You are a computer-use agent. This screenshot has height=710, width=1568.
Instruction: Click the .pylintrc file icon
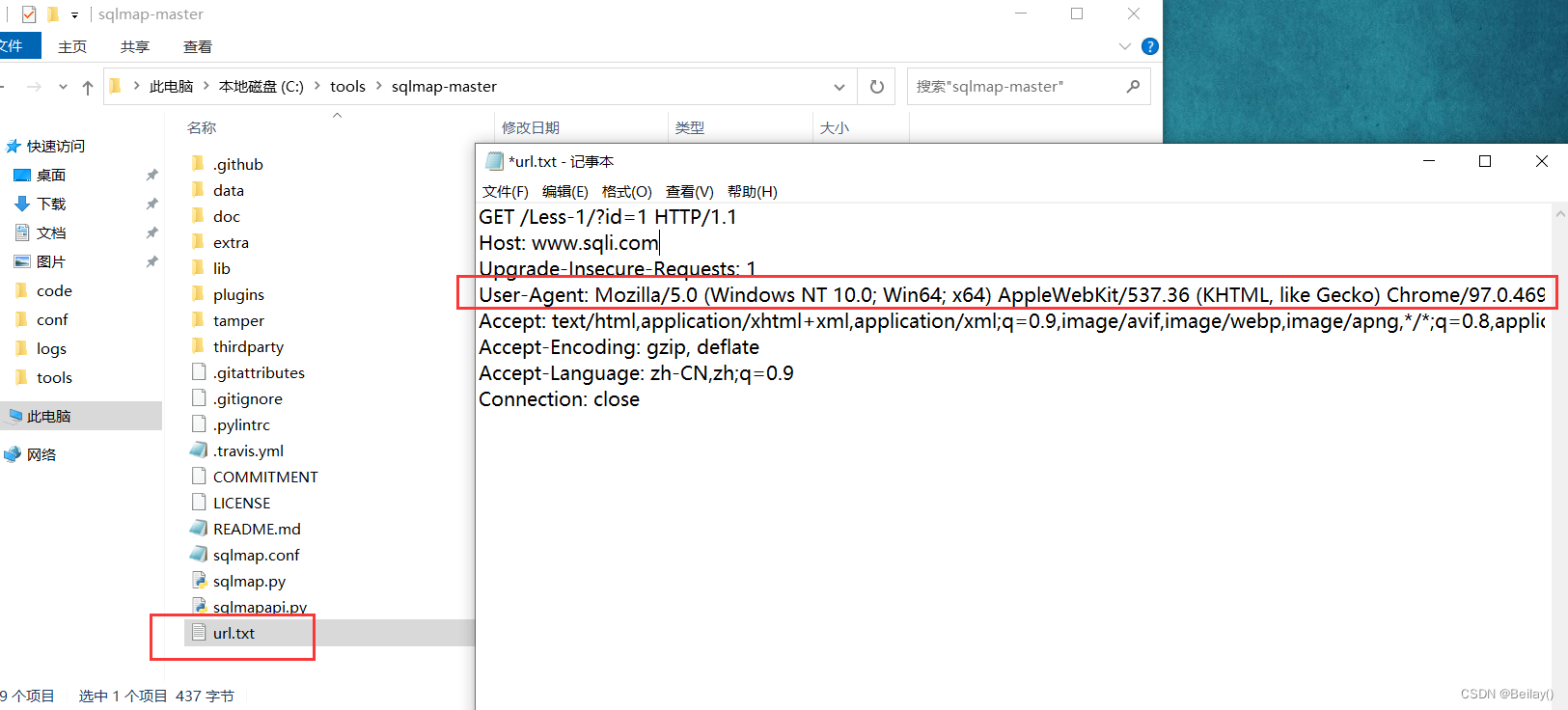coord(199,423)
